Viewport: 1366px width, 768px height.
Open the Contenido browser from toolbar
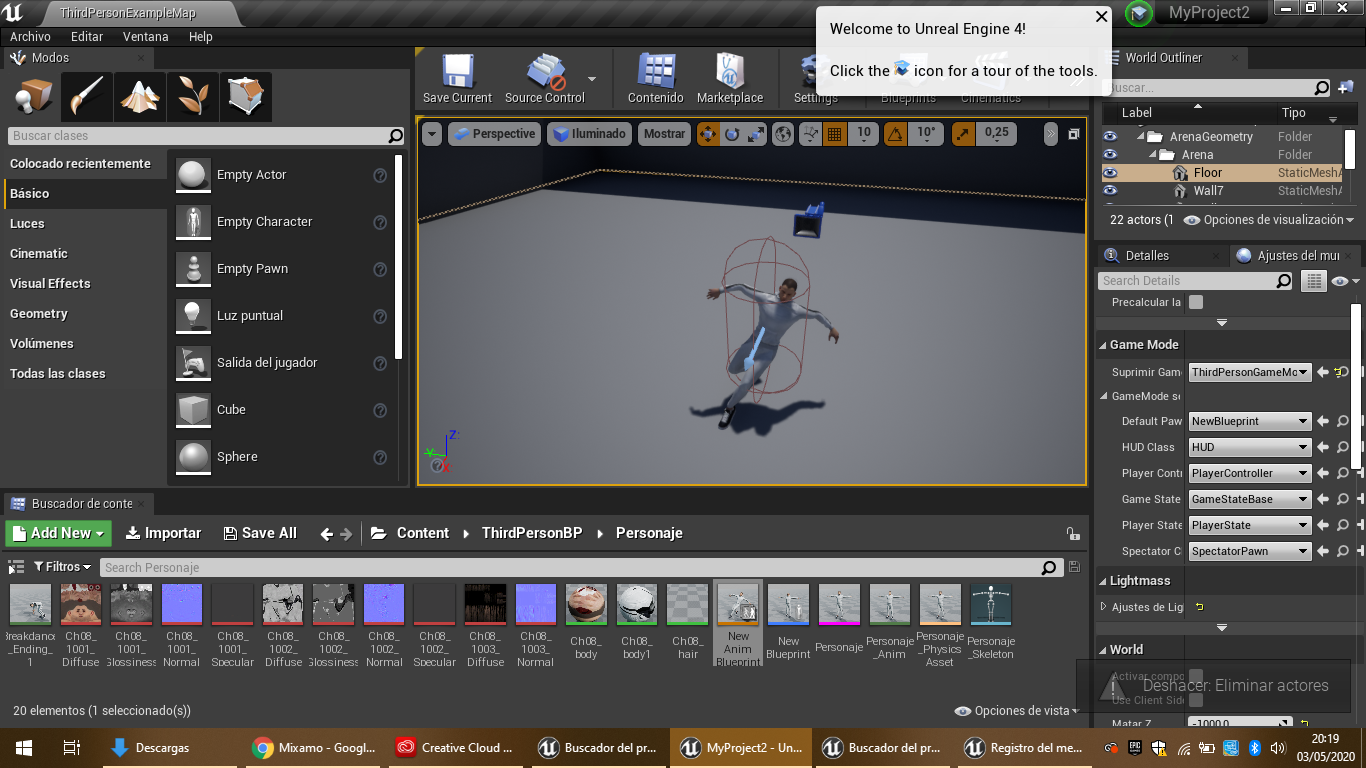click(x=654, y=78)
